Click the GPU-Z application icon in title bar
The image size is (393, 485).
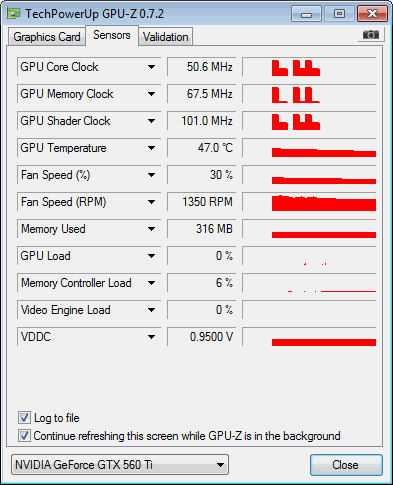click(14, 14)
